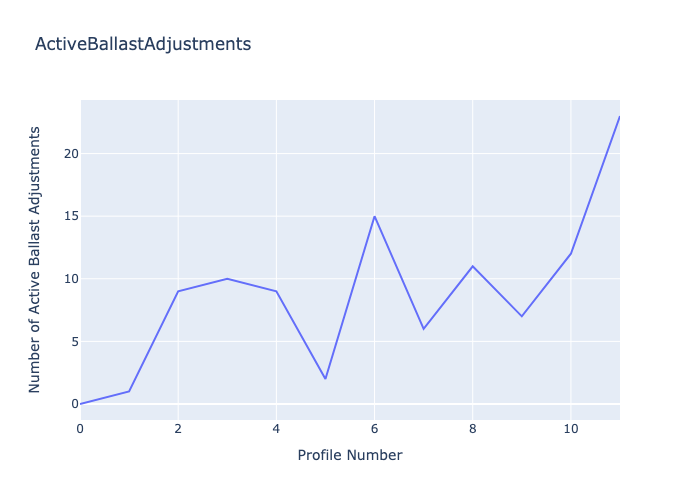
Task: Click the line's highest point at profile 11
Action: (619, 117)
